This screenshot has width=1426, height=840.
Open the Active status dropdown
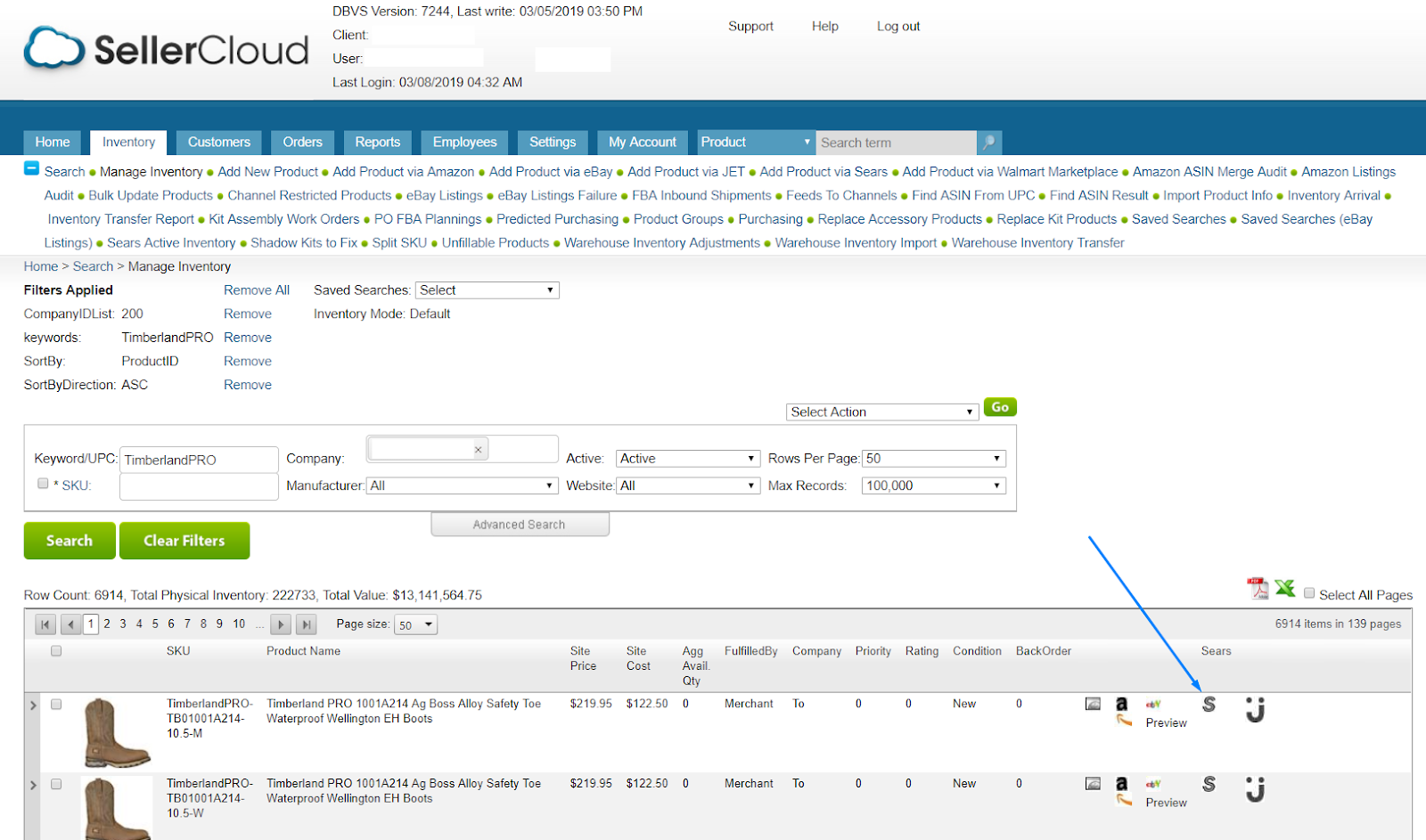point(688,459)
